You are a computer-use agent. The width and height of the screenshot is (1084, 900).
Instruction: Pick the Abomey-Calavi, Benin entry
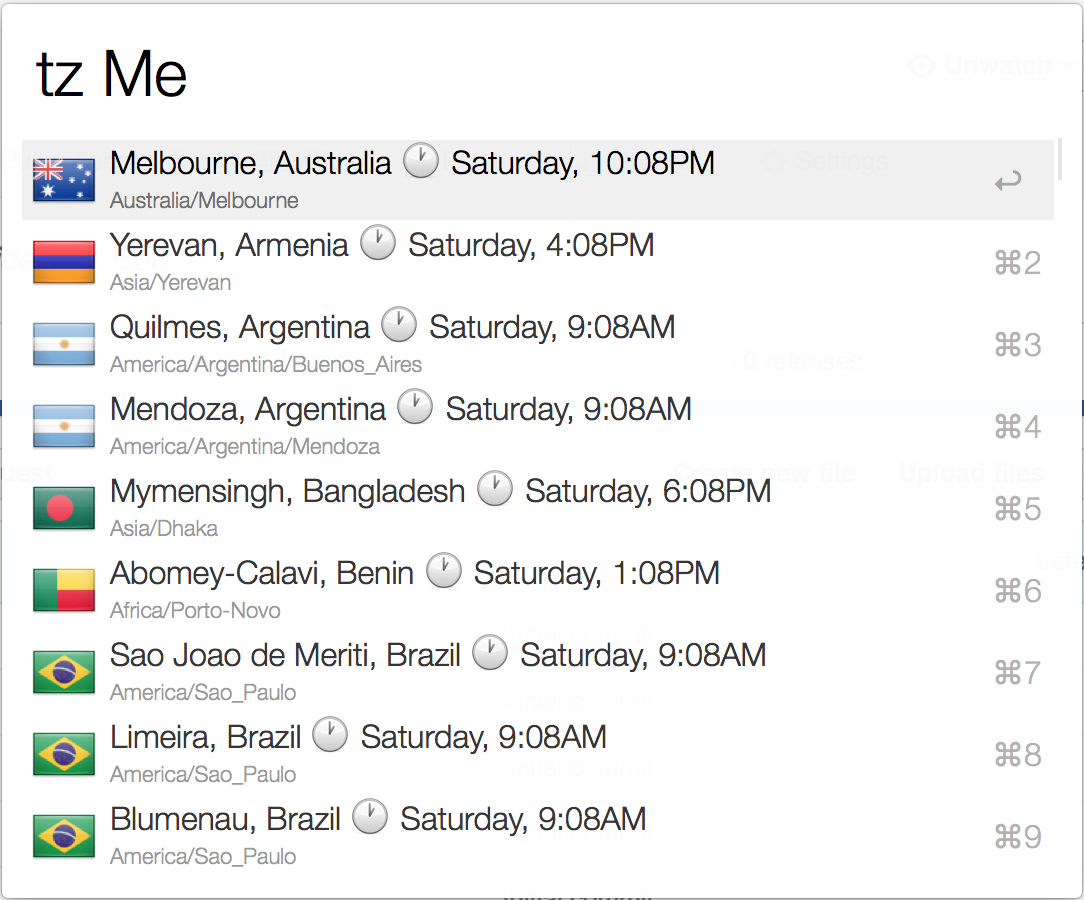coord(538,590)
